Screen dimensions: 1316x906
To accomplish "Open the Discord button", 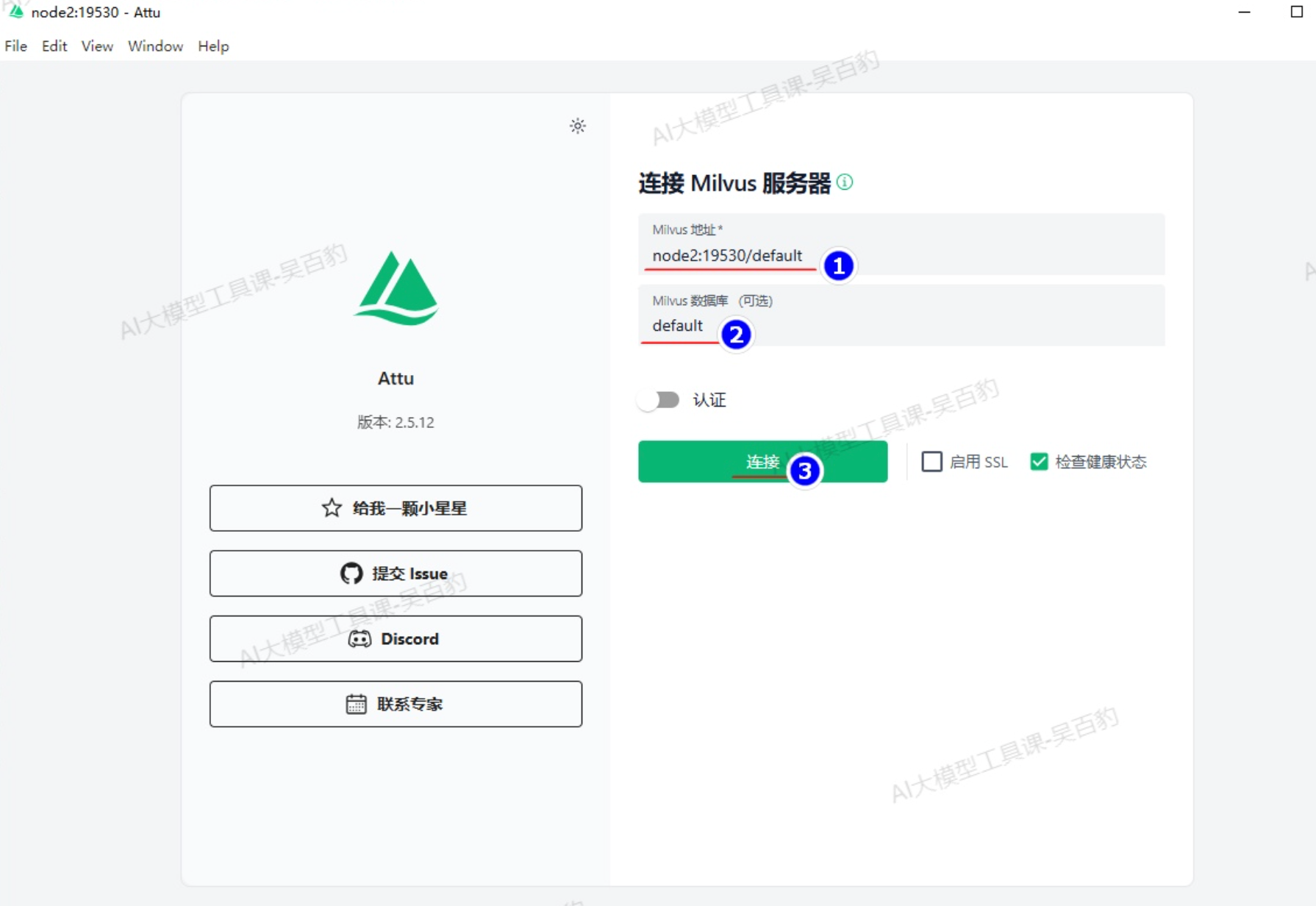I will click(x=396, y=639).
